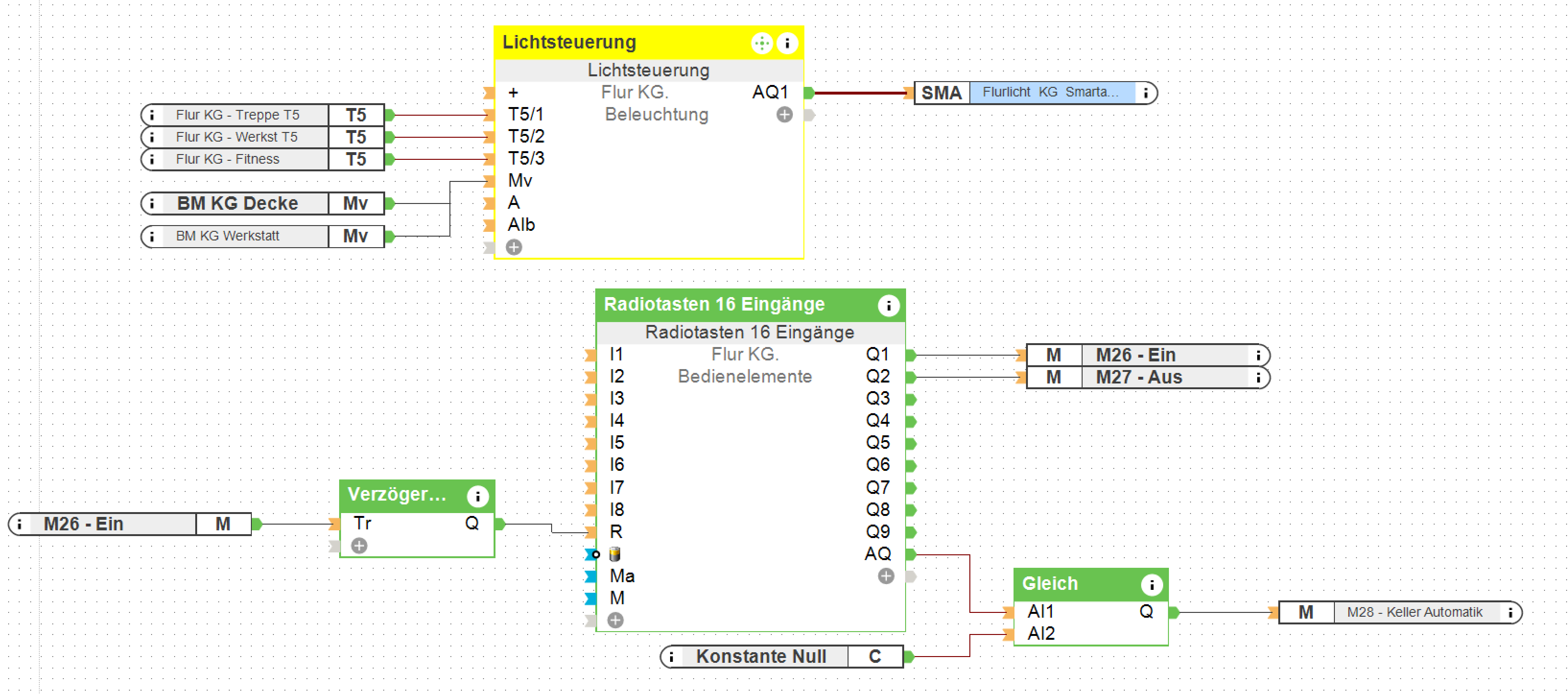Expand additional inputs below M in Radiotasten

(x=615, y=620)
